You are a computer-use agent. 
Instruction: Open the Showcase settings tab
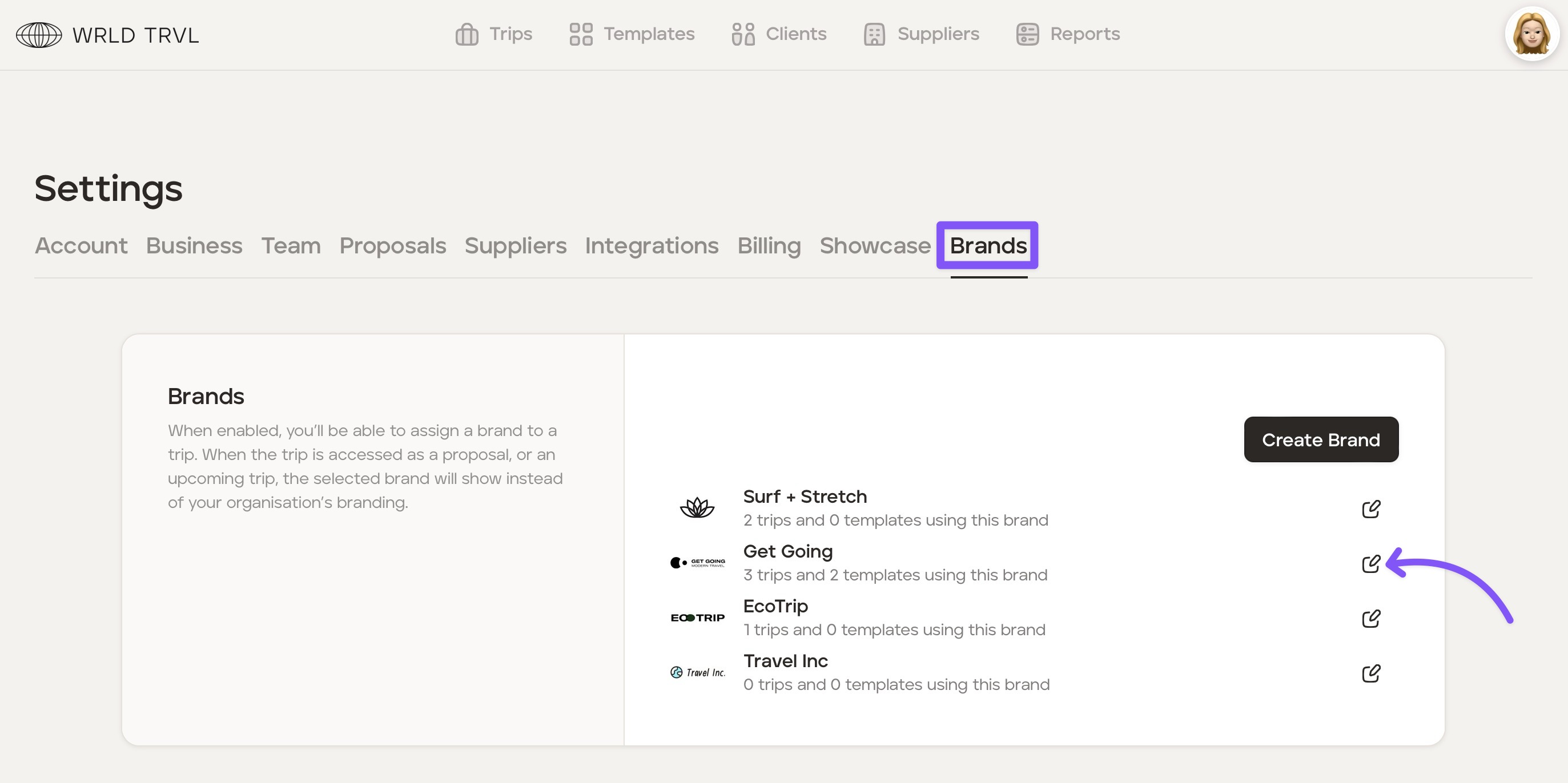point(875,246)
